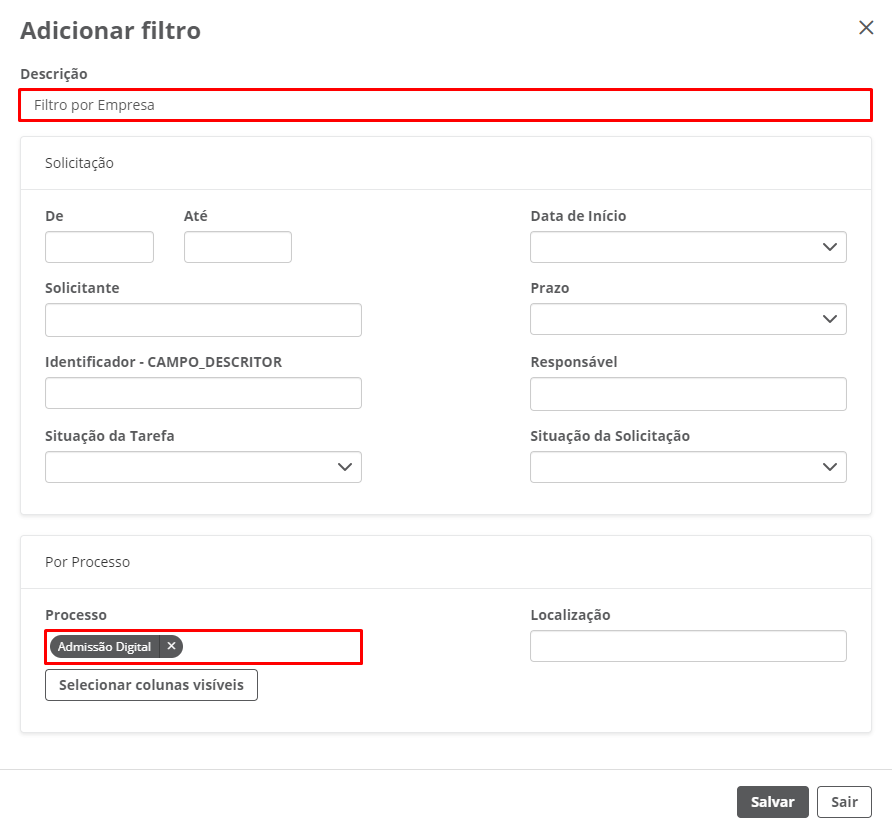Focus the Até date field
Viewport: 892px width, 831px height.
238,247
